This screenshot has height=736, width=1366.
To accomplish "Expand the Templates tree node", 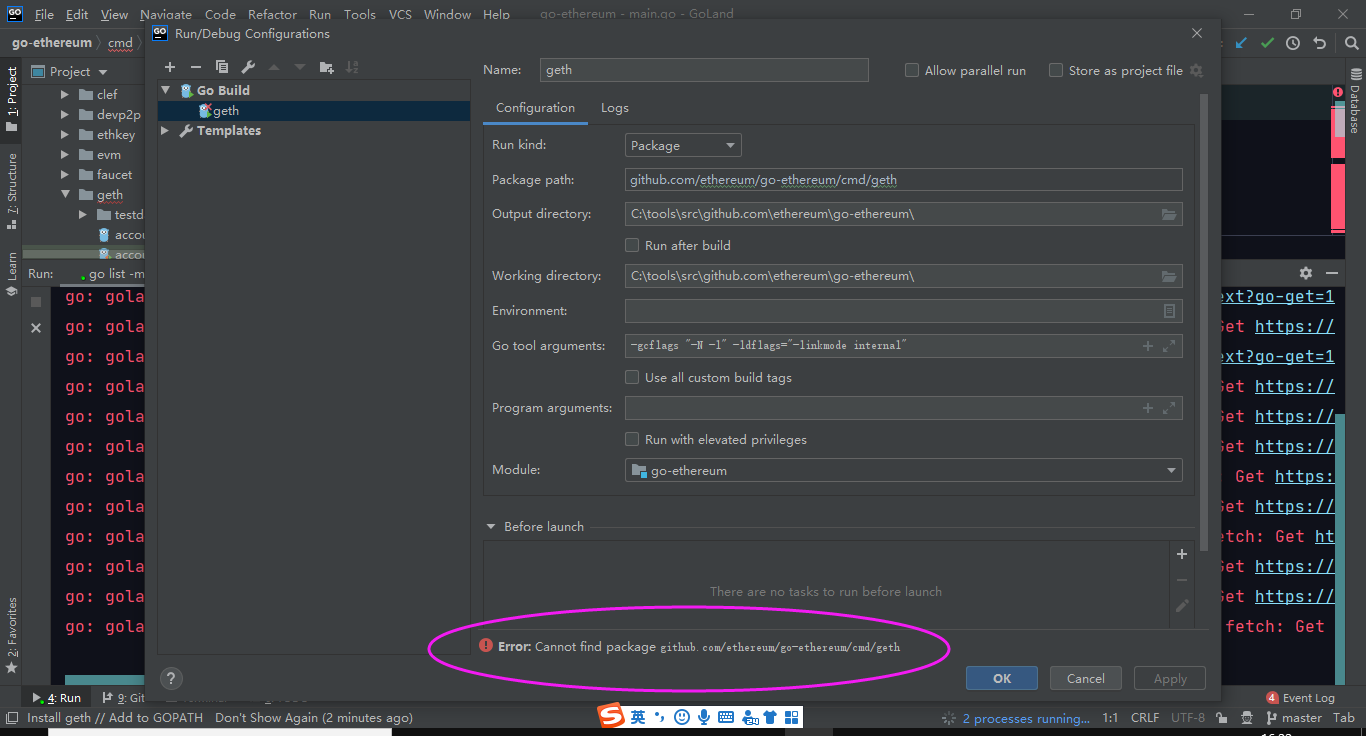I will coord(166,131).
